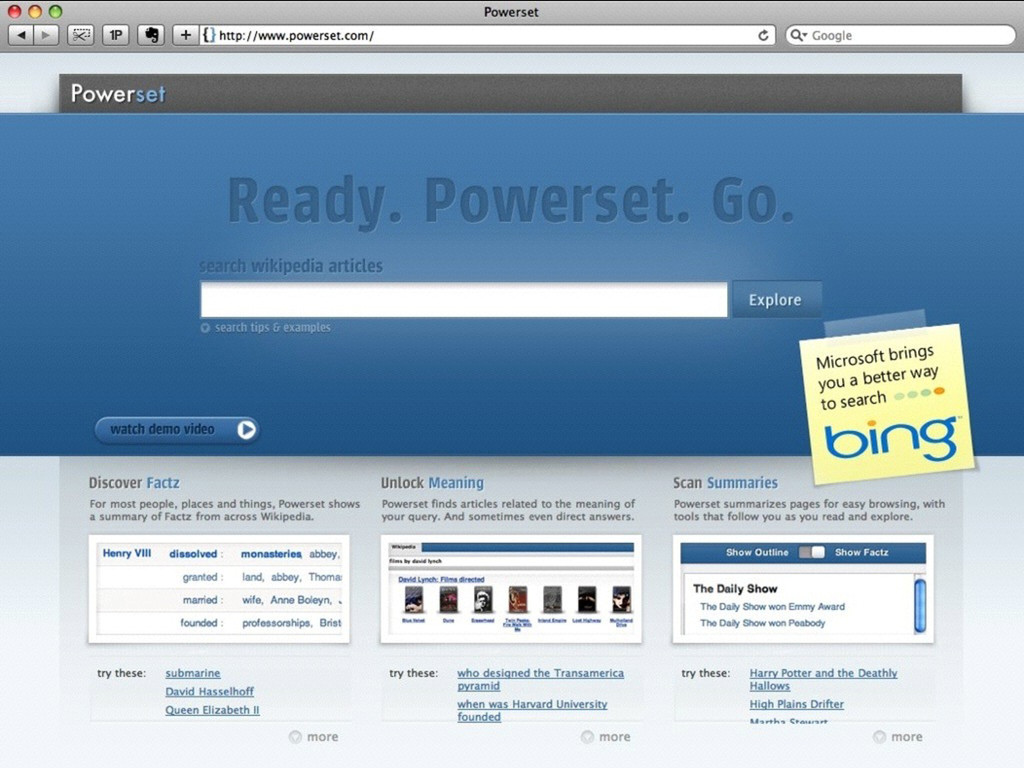Viewport: 1024px width, 768px height.
Task: Click the Explore button
Action: coord(775,300)
